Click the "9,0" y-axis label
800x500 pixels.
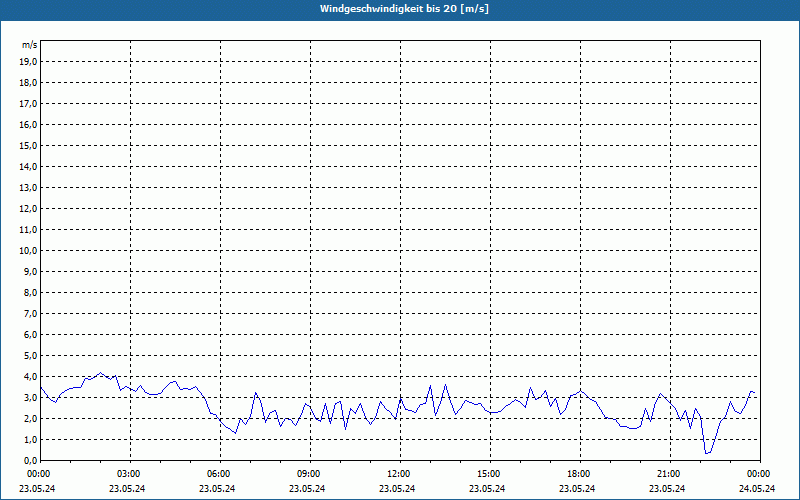[x=30, y=271]
